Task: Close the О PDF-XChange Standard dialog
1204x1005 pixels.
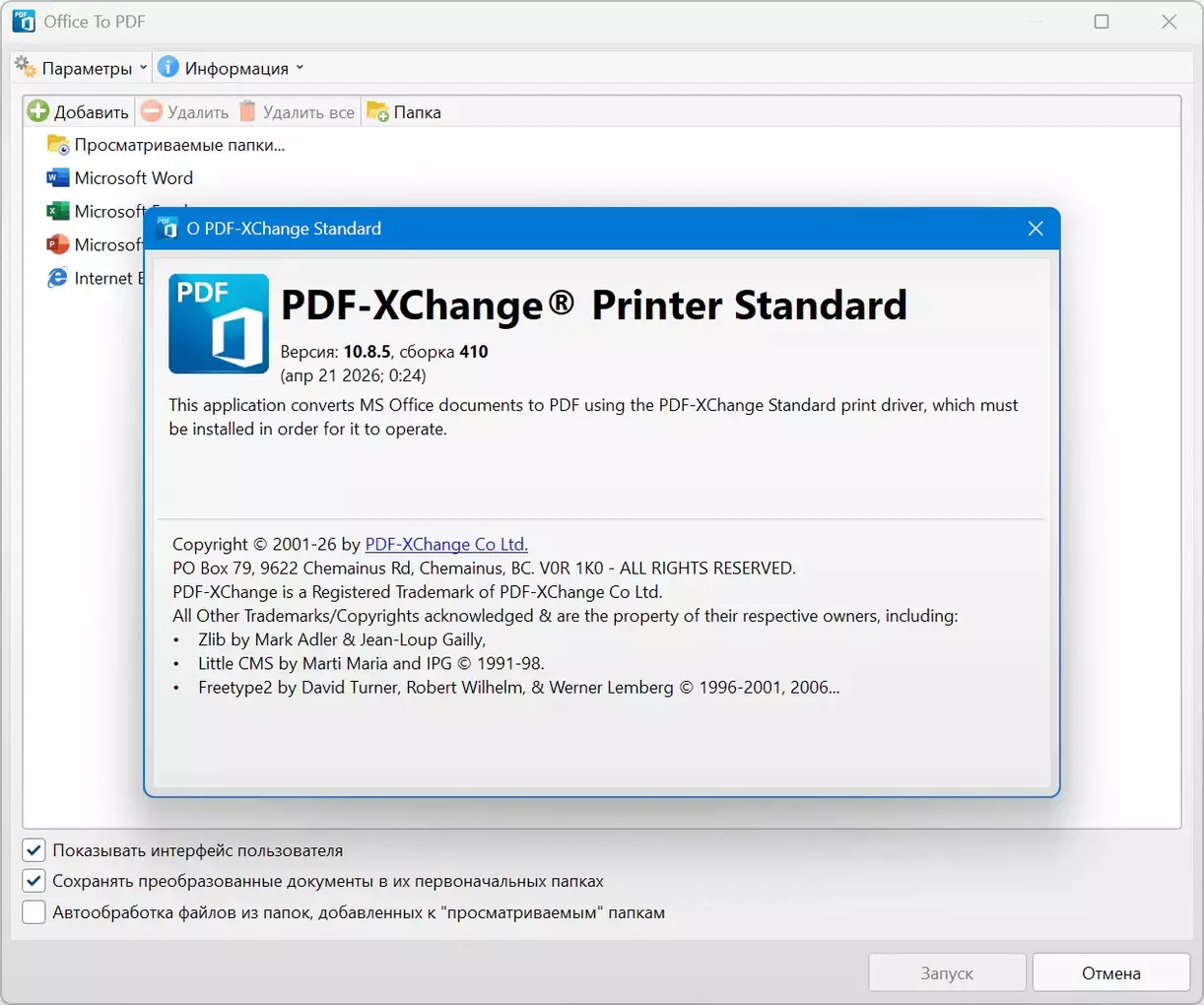Action: 1036,229
